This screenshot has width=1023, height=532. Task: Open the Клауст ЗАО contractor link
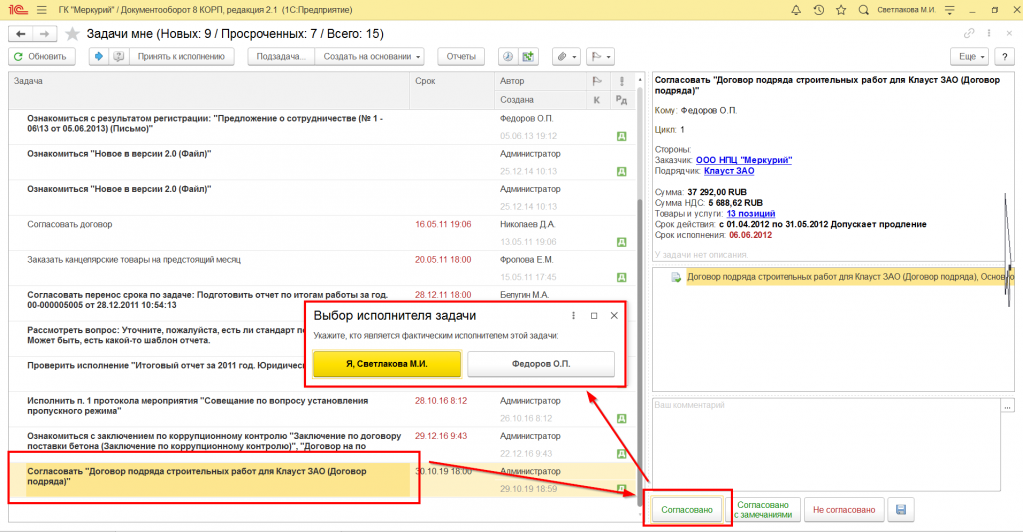729,171
